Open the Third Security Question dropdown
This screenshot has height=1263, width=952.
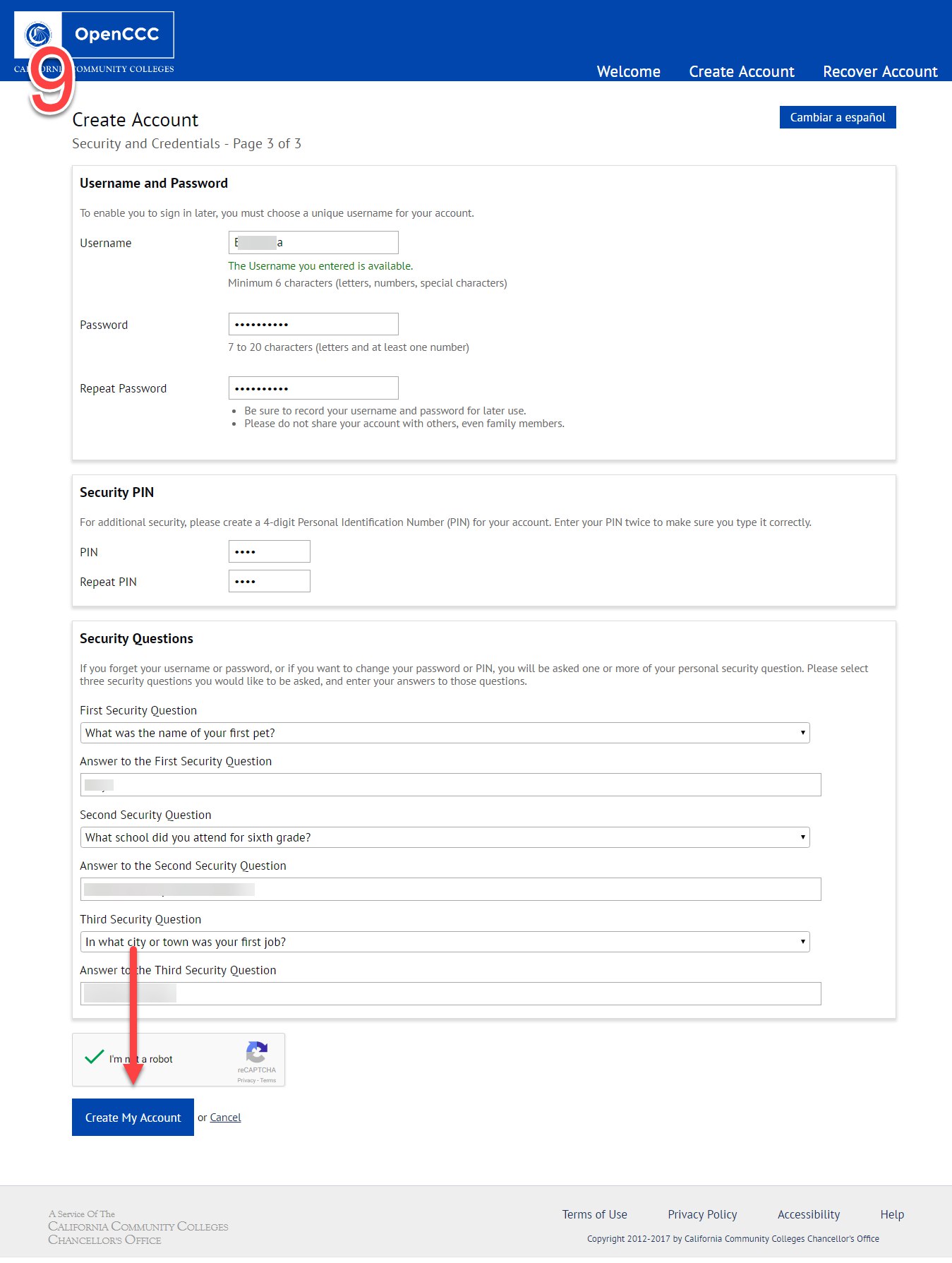(x=445, y=942)
